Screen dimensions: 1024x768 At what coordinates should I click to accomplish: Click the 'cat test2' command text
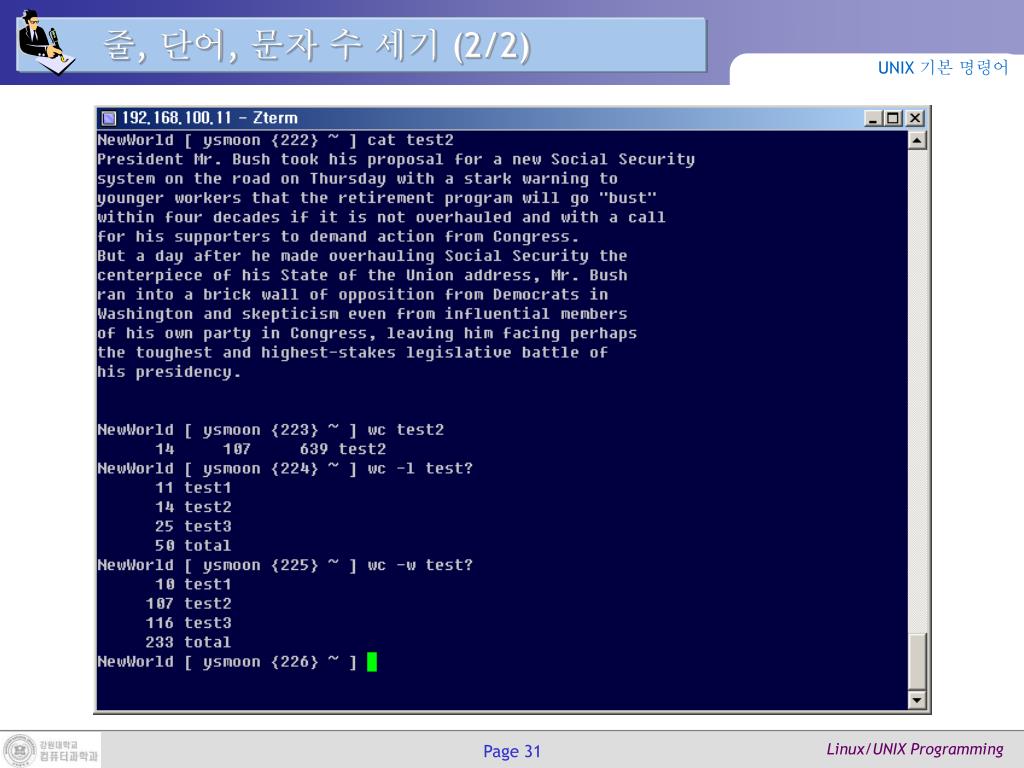410,140
